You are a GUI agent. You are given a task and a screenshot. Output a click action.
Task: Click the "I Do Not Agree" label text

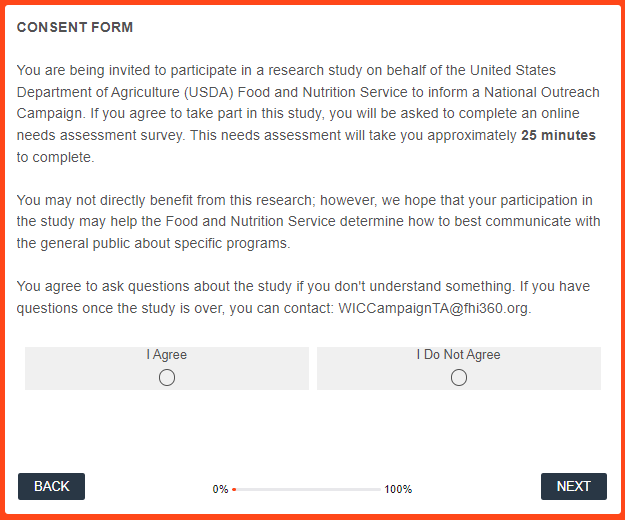[459, 355]
